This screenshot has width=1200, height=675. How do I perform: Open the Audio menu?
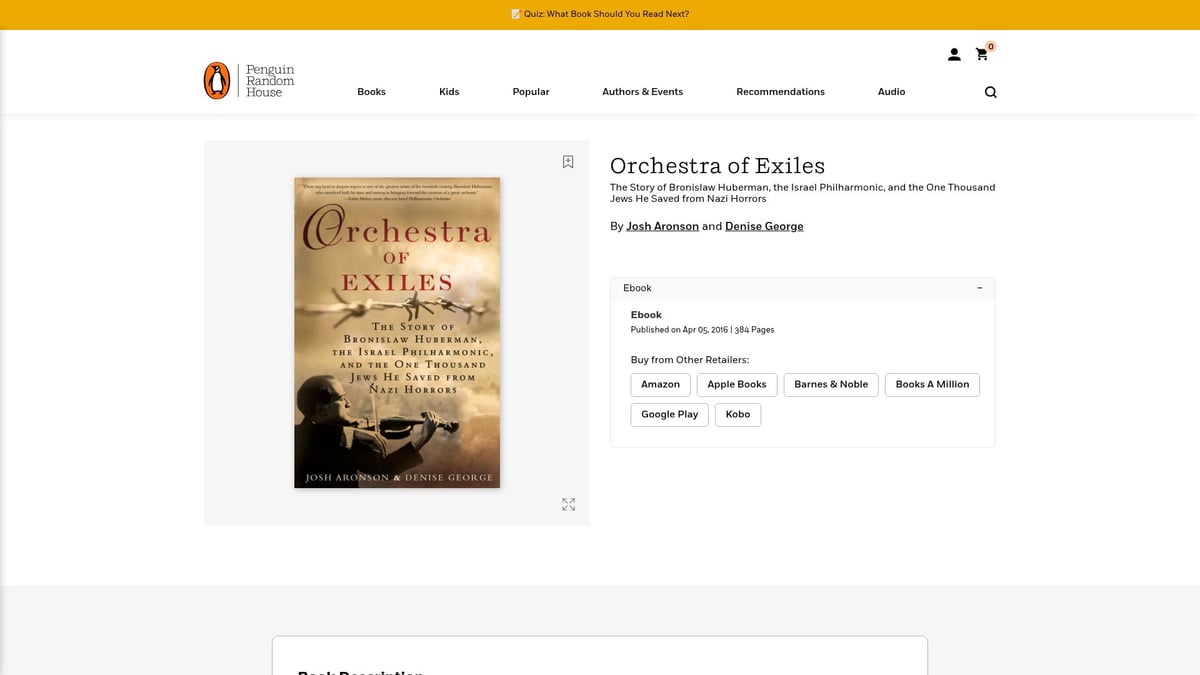click(891, 92)
